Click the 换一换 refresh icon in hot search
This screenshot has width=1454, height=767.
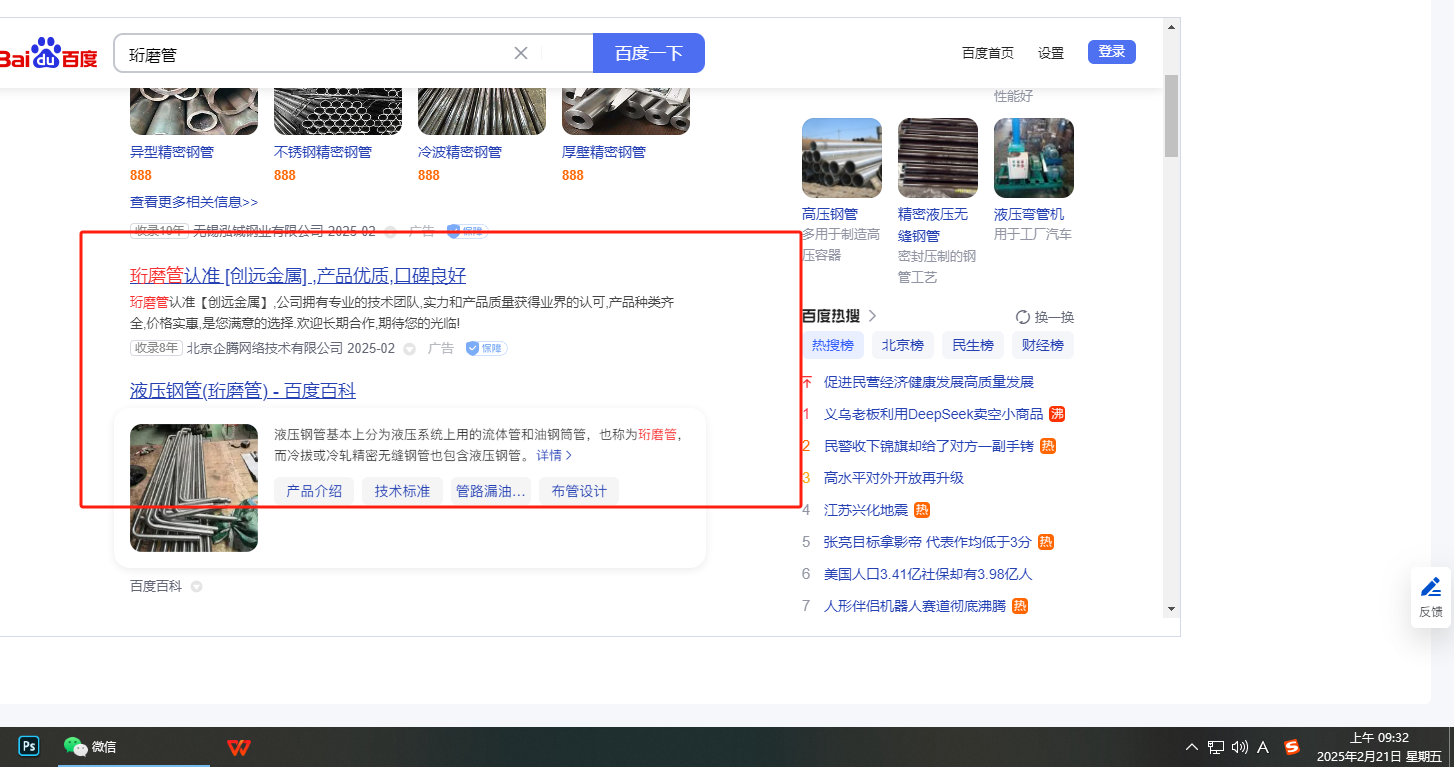[1022, 317]
